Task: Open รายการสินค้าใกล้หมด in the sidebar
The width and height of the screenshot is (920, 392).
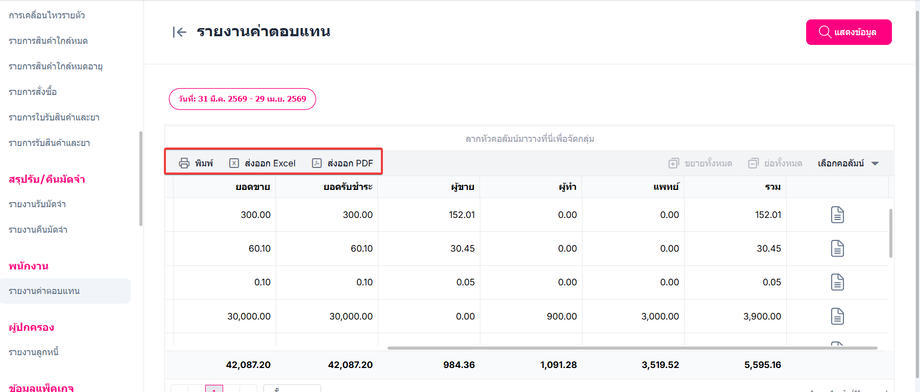Action: [49, 40]
